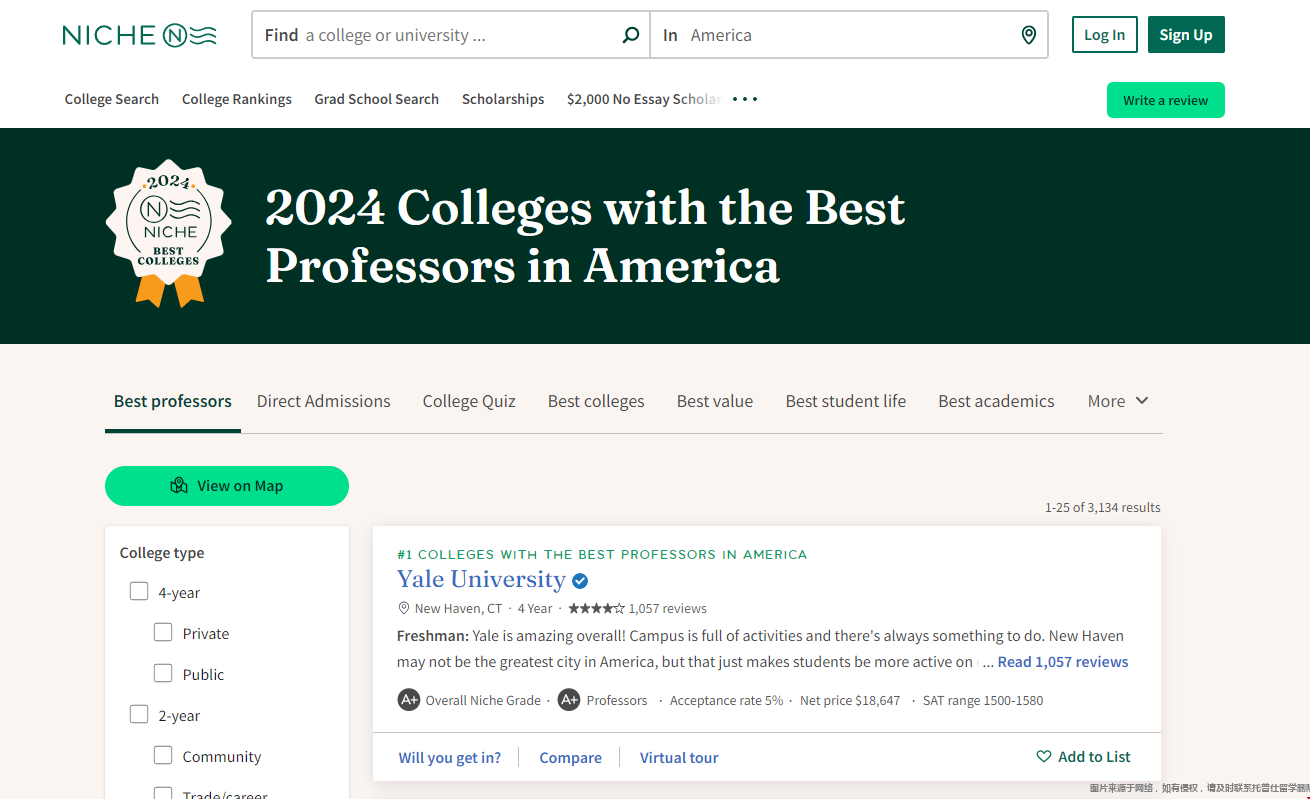Image resolution: width=1310 pixels, height=799 pixels.
Task: Open the College Quiz tab
Action: [469, 401]
